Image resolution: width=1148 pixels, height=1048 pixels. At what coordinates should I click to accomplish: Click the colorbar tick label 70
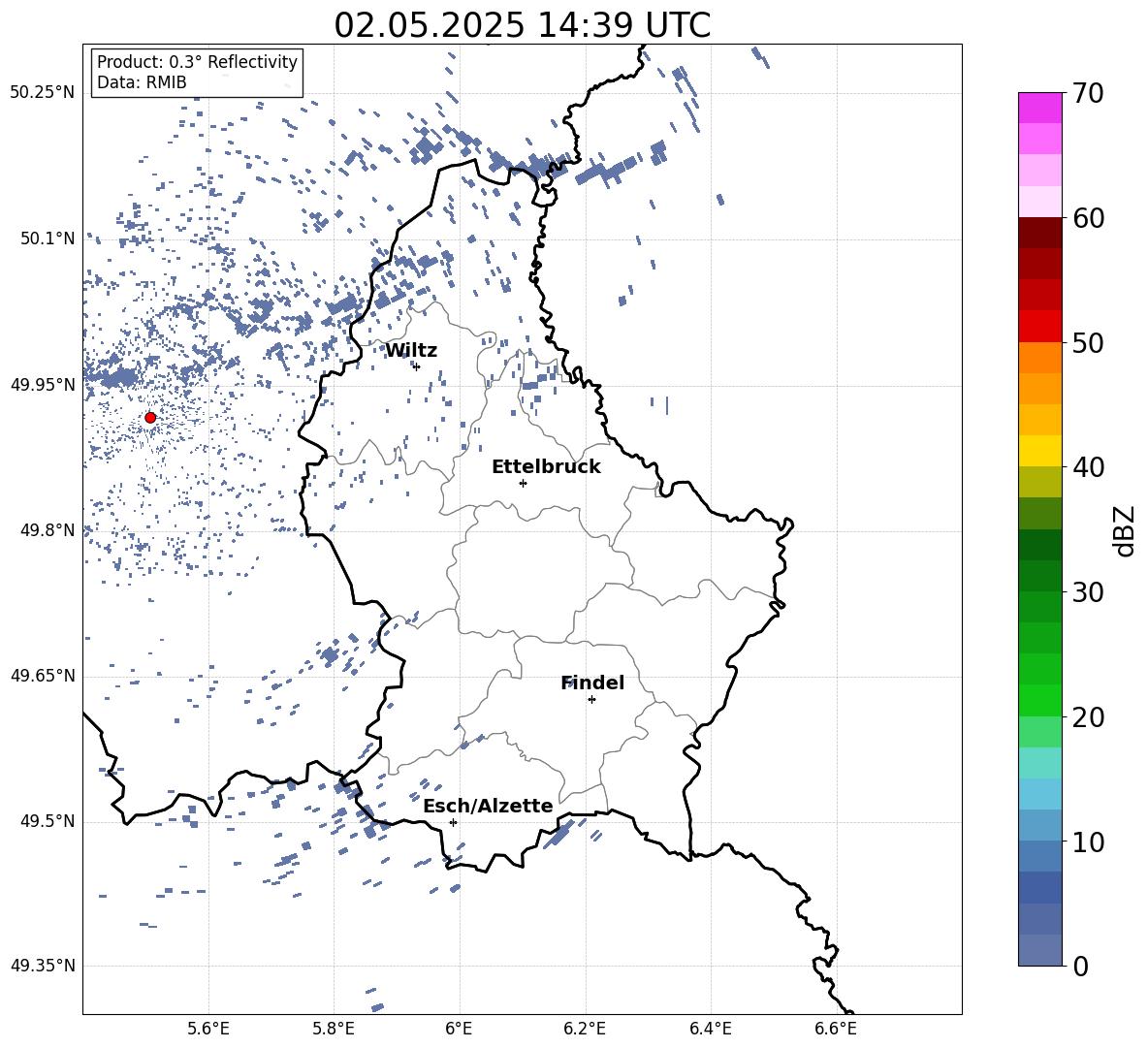click(1088, 93)
